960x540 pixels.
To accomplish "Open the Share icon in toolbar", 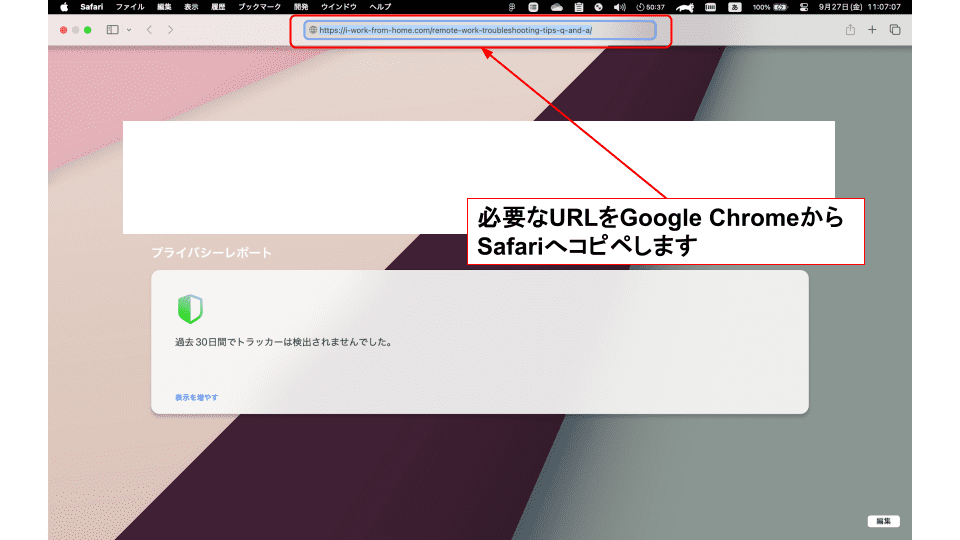I will click(x=850, y=30).
